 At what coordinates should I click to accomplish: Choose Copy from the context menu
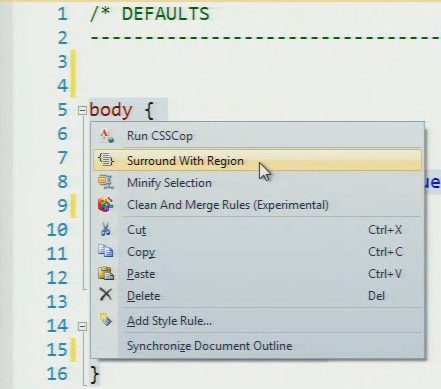[257, 252]
